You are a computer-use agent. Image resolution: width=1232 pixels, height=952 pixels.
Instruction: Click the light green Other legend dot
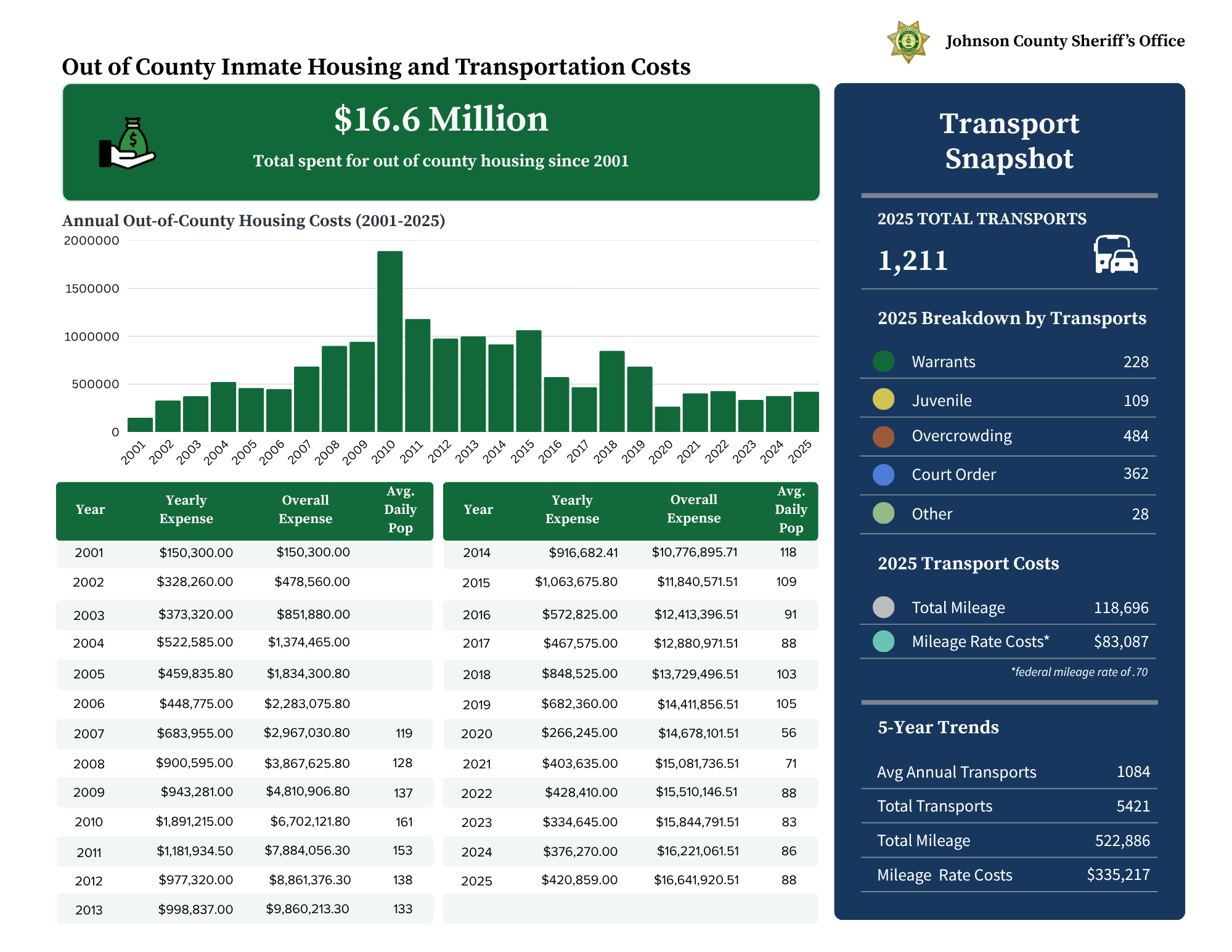click(884, 513)
